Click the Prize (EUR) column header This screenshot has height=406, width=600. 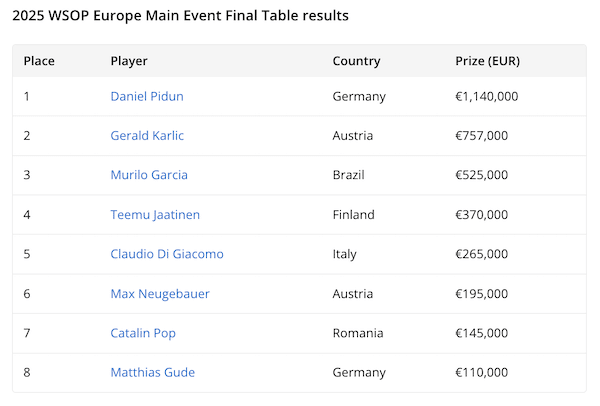click(487, 61)
